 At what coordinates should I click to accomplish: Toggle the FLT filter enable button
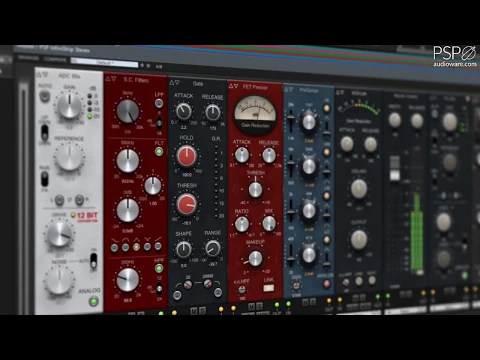click(159, 152)
